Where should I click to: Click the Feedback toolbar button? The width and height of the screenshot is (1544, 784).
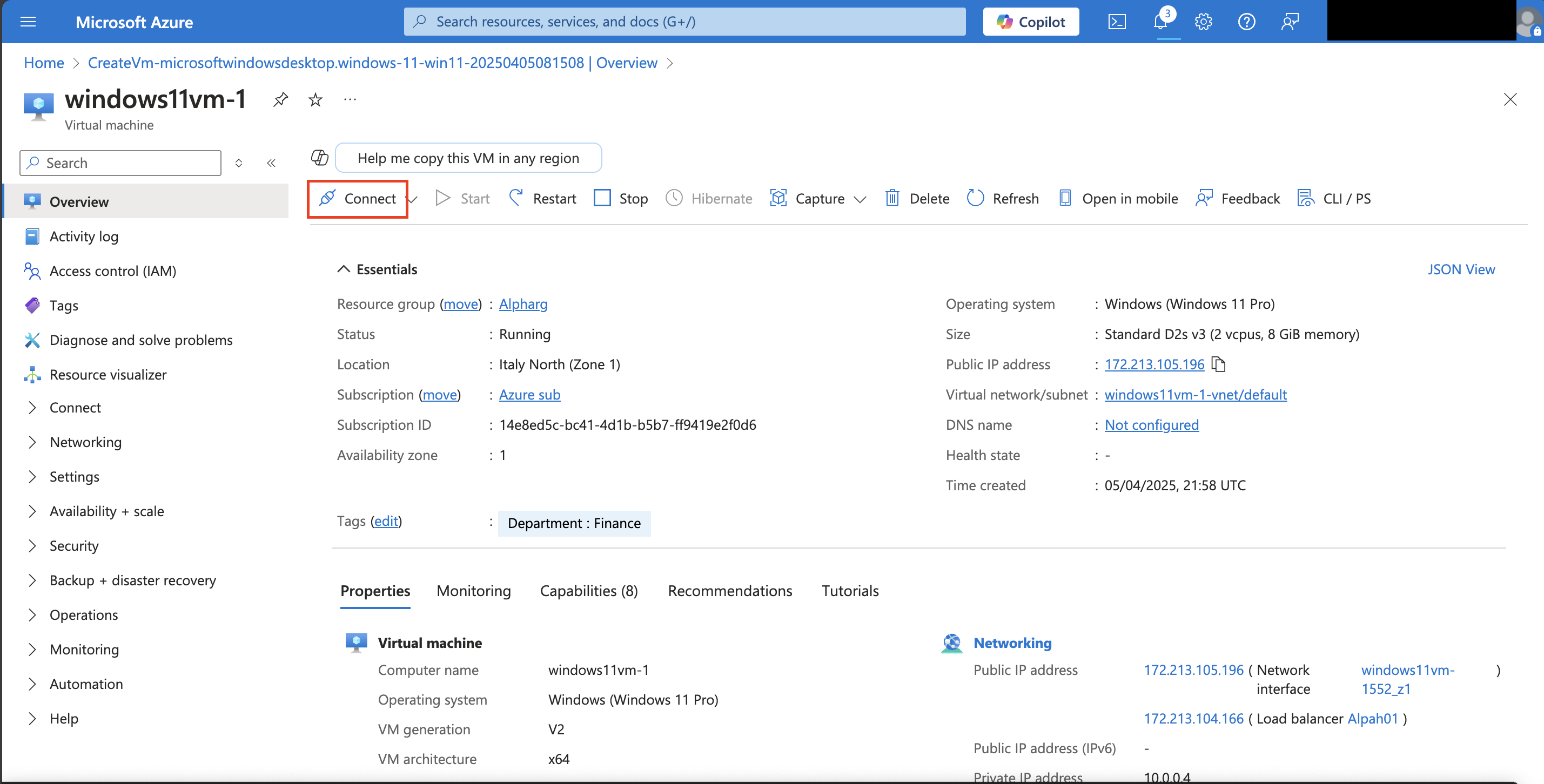[x=1237, y=198]
